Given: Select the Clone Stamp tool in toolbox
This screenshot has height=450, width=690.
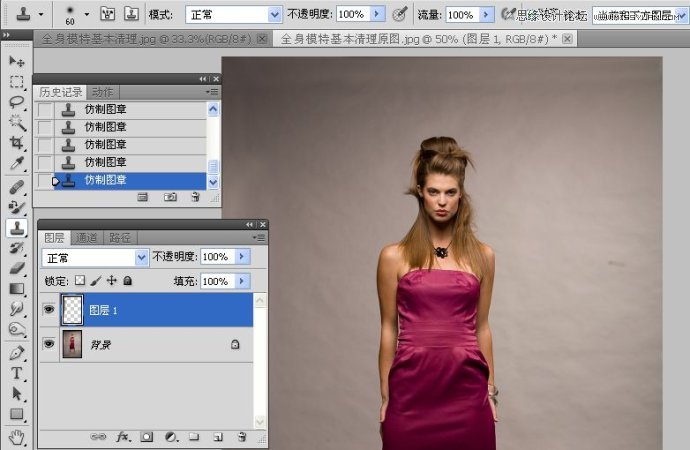Looking at the screenshot, I should click(17, 227).
